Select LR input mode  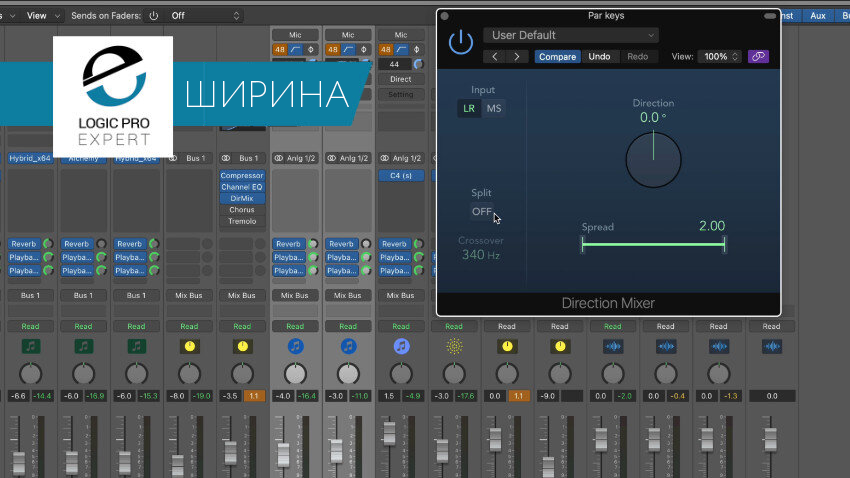(x=469, y=108)
